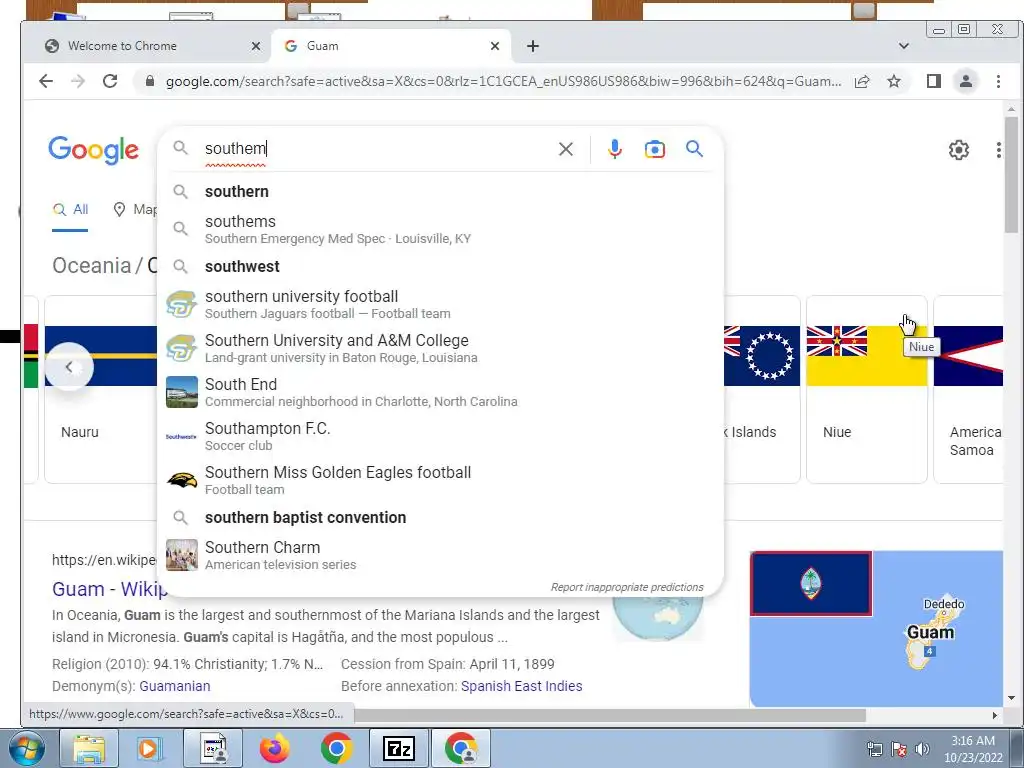Close the Welcome to Chrome tab
The image size is (1024, 768).
pos(255,46)
